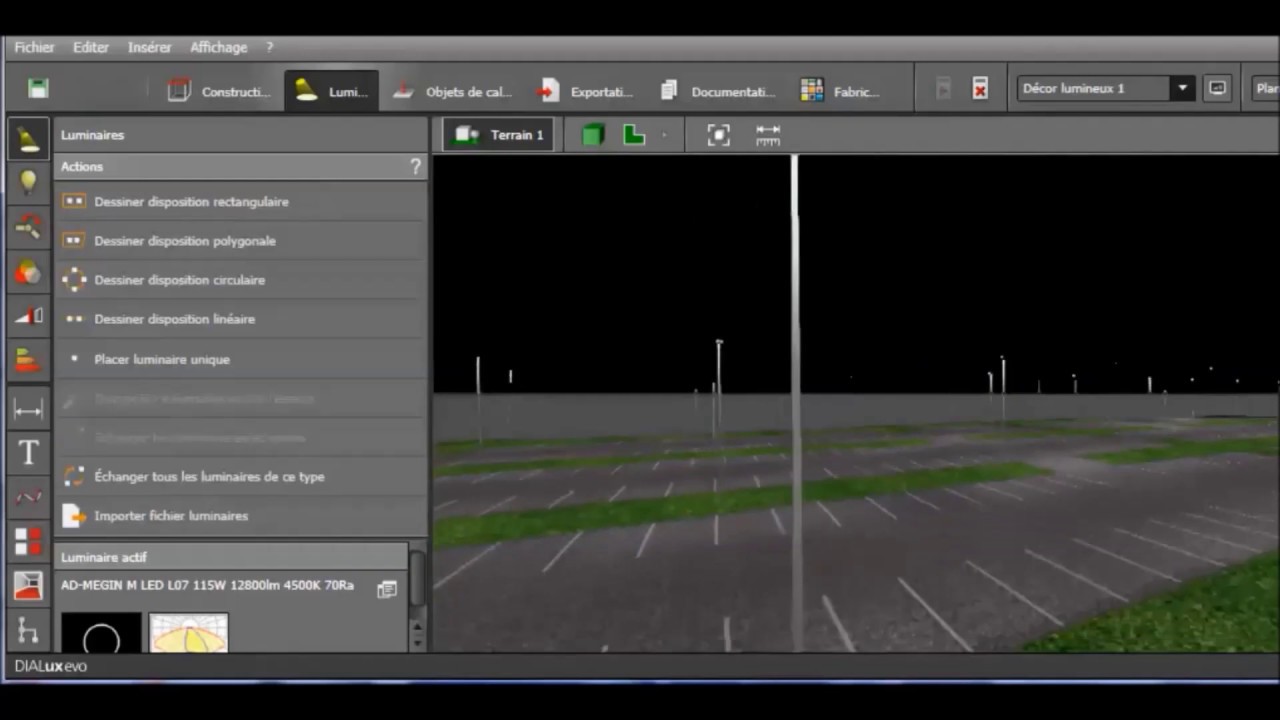The width and height of the screenshot is (1280, 720).
Task: Select the energy rating bars sidebar tool
Action: (28, 360)
